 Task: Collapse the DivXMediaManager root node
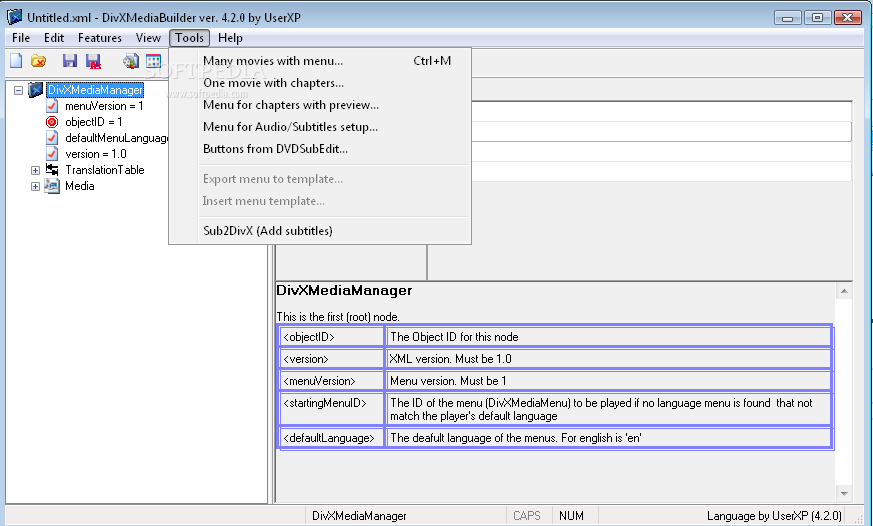point(18,90)
